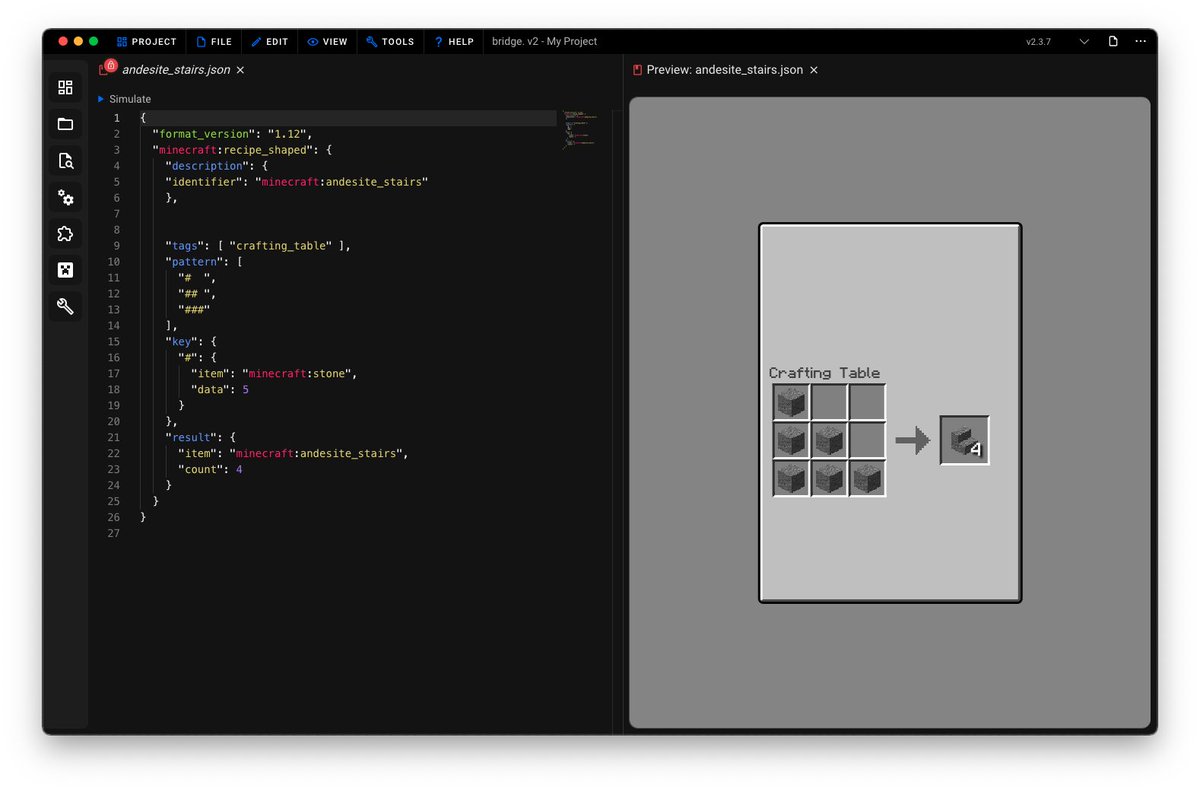This screenshot has width=1200, height=791.
Task: Open the FILE menu
Action: tap(214, 42)
